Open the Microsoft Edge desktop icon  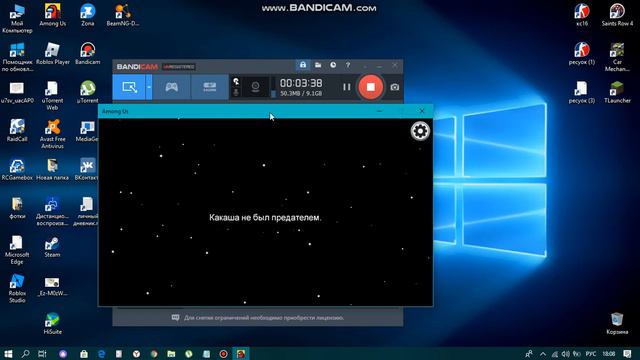pos(17,250)
